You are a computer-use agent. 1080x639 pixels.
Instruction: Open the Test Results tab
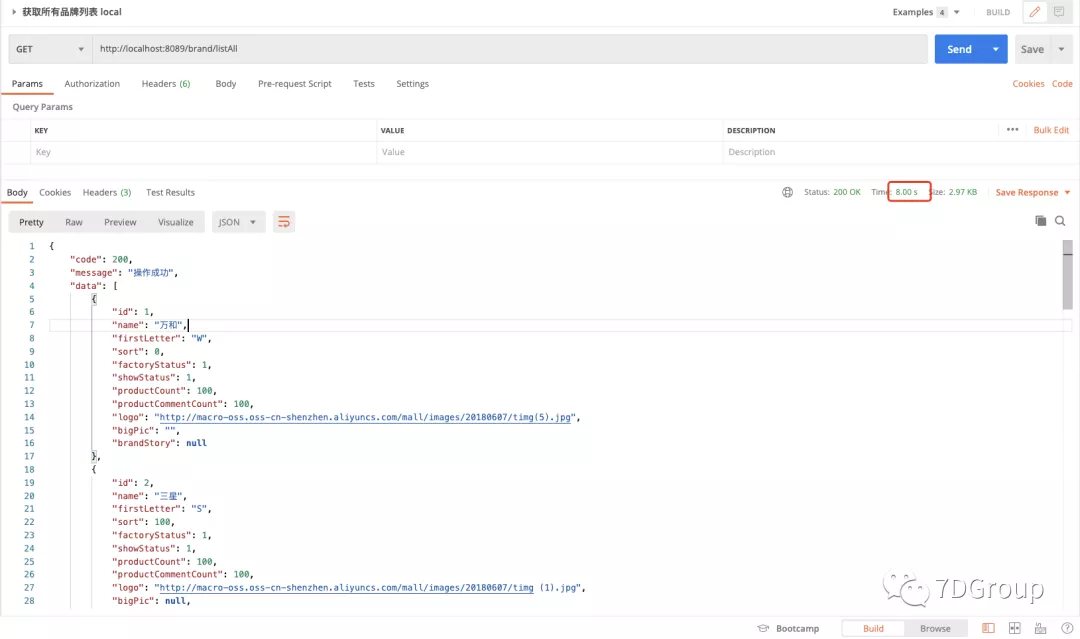[x=170, y=192]
